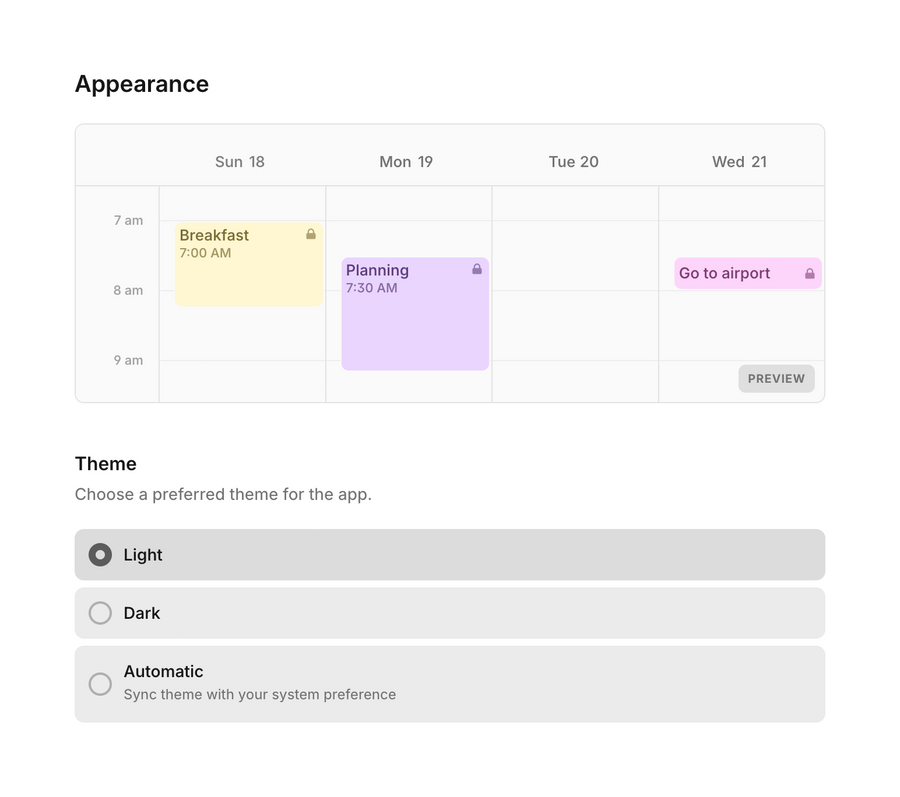The image size is (900, 797).
Task: Click the Appearance section heading
Action: point(141,84)
